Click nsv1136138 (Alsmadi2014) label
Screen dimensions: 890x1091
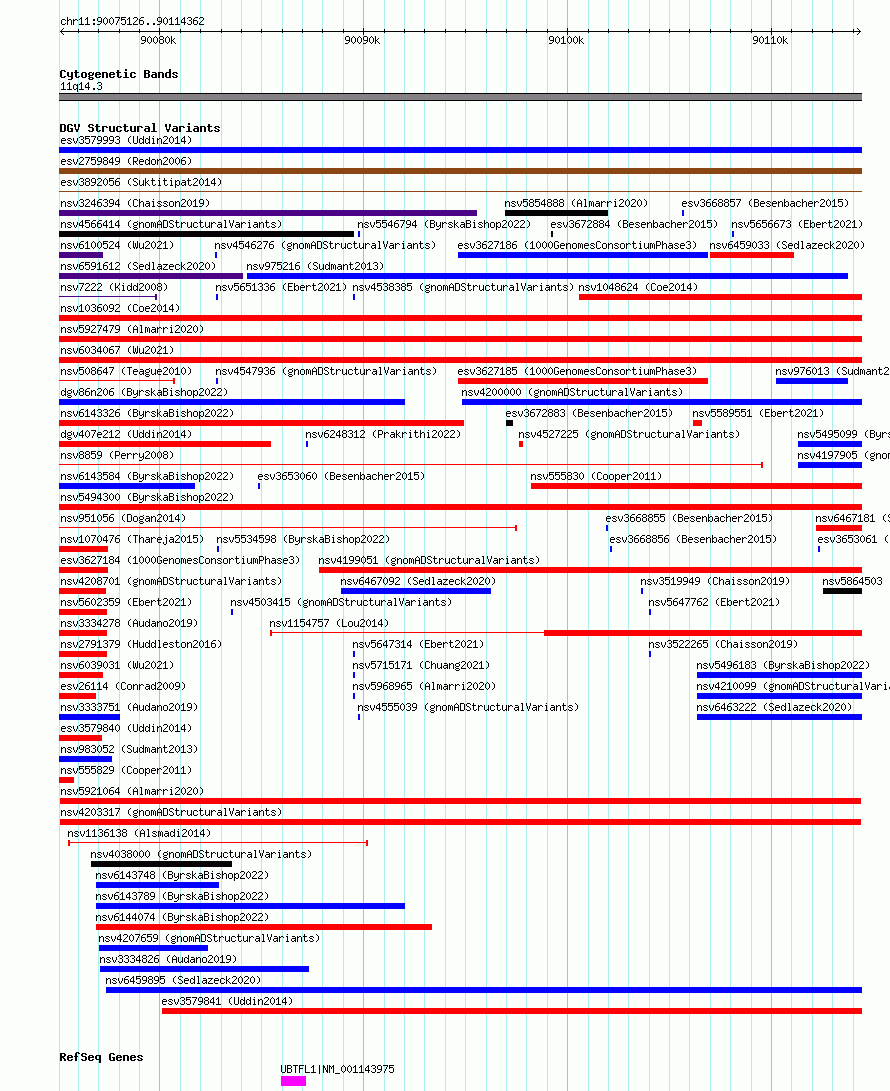(139, 833)
